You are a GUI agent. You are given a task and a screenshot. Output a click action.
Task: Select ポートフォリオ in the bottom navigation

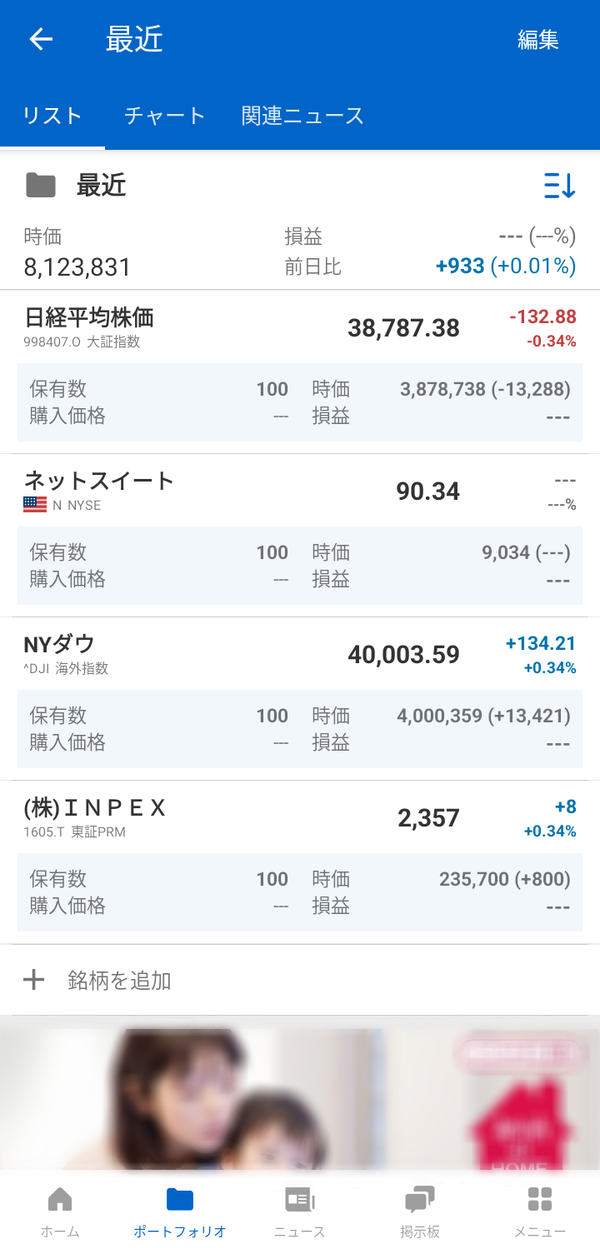coord(180,1212)
